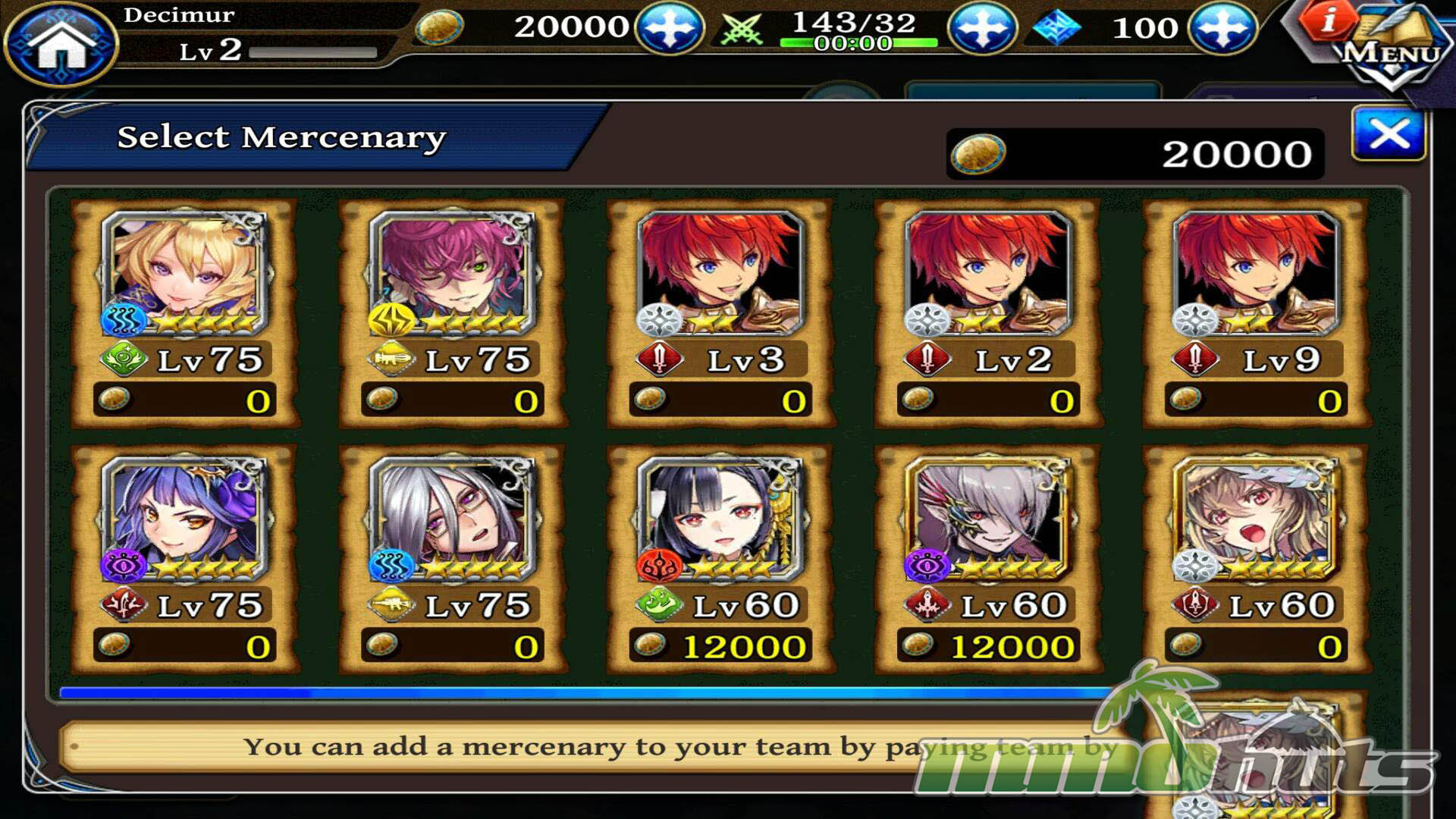This screenshot has height=819, width=1456.
Task: Select the shouting blonde Lv60 mercenary
Action: coord(1256,559)
